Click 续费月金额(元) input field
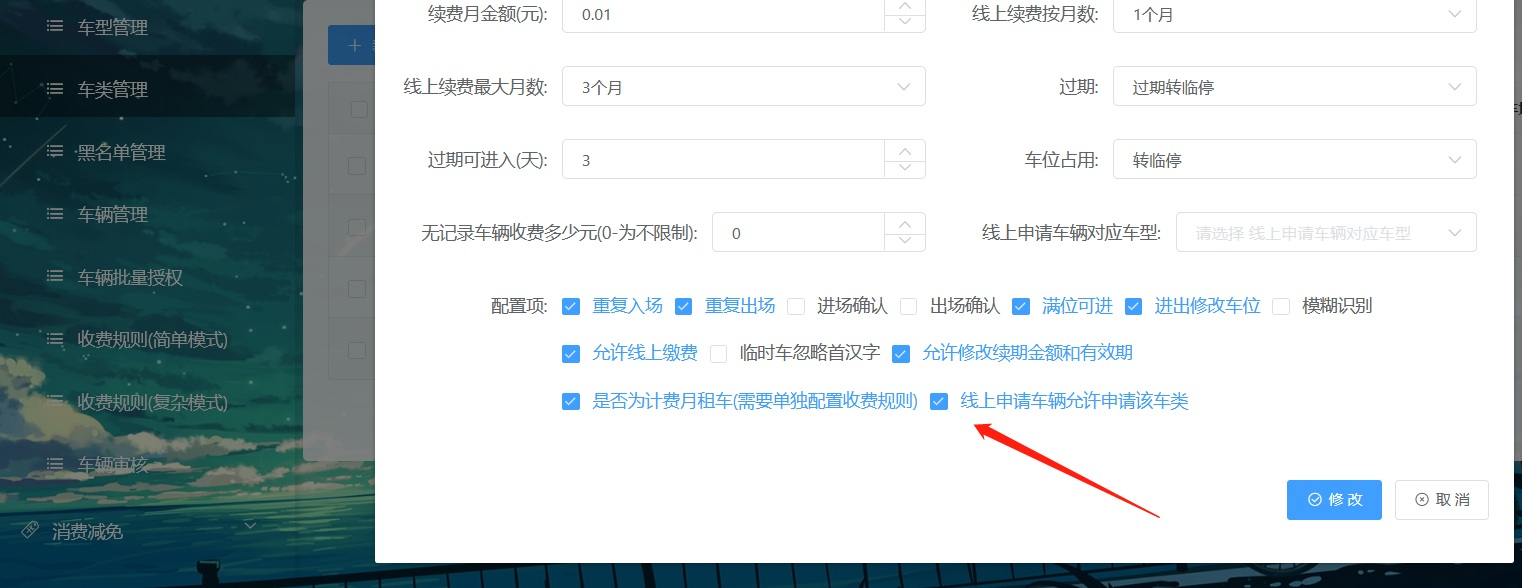This screenshot has width=1522, height=588. point(723,15)
